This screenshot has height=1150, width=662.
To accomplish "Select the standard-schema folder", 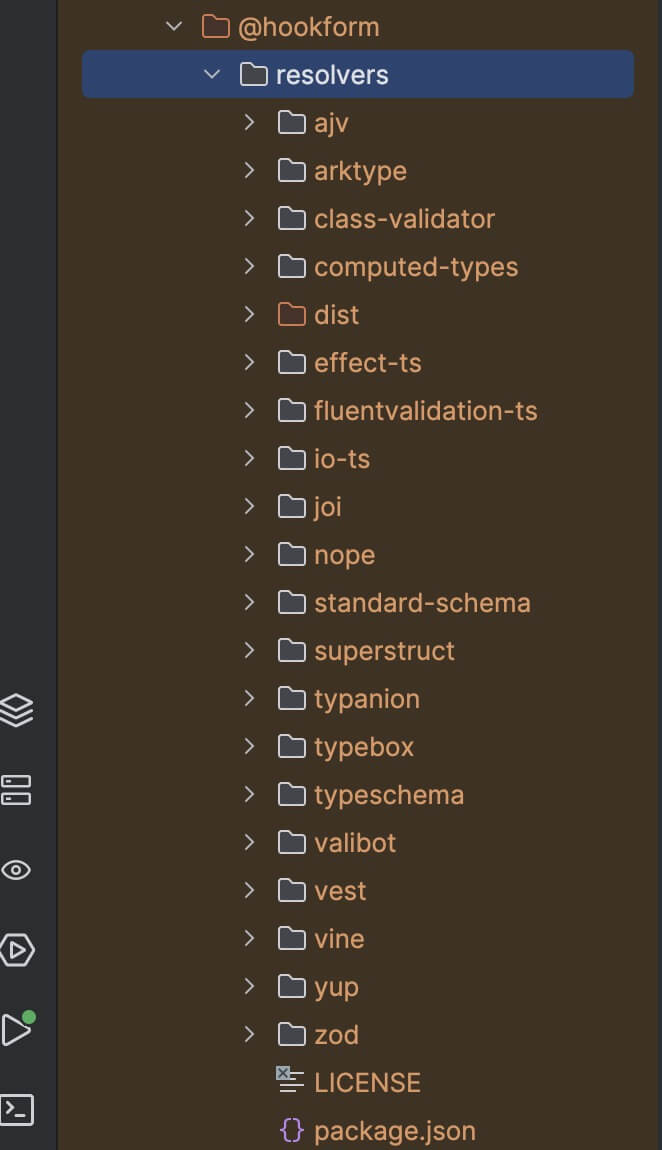I will click(x=421, y=603).
